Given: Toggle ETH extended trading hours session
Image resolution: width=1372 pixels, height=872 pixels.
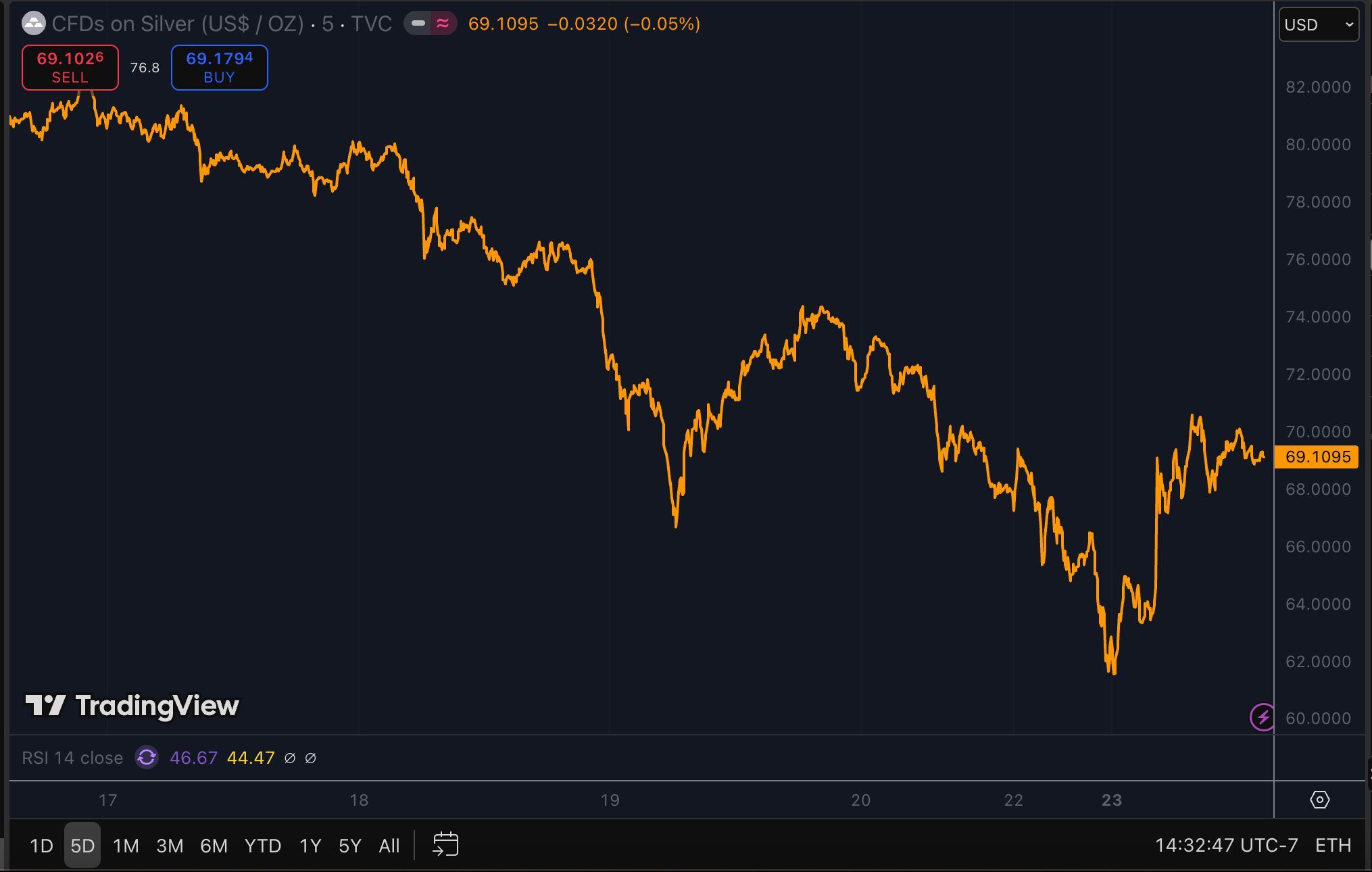Looking at the screenshot, I should [1333, 845].
